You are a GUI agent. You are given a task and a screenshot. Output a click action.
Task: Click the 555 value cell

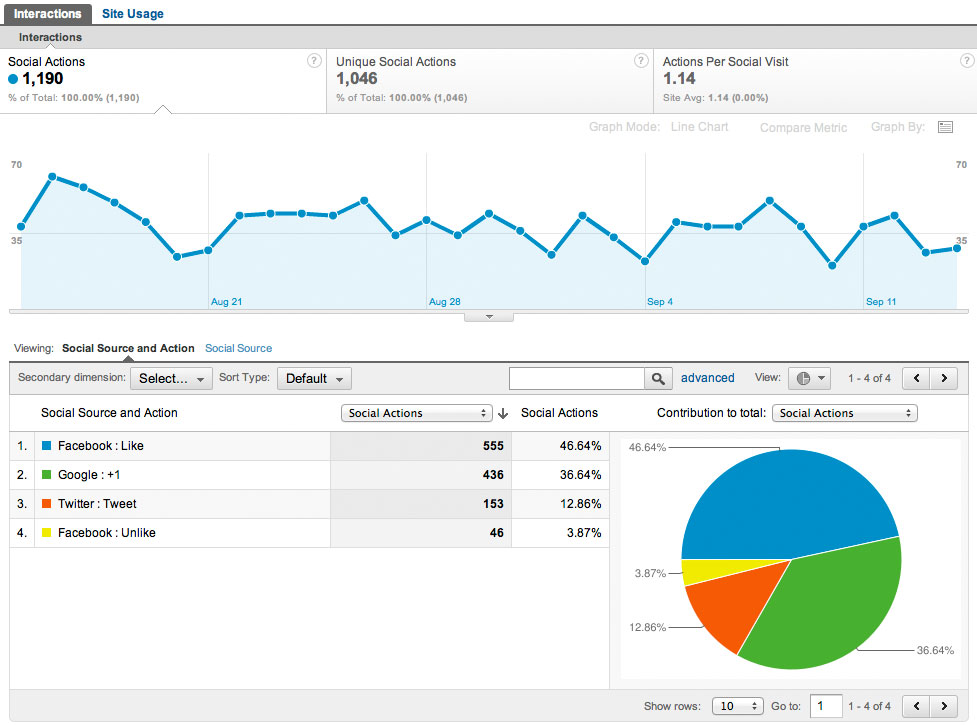421,446
